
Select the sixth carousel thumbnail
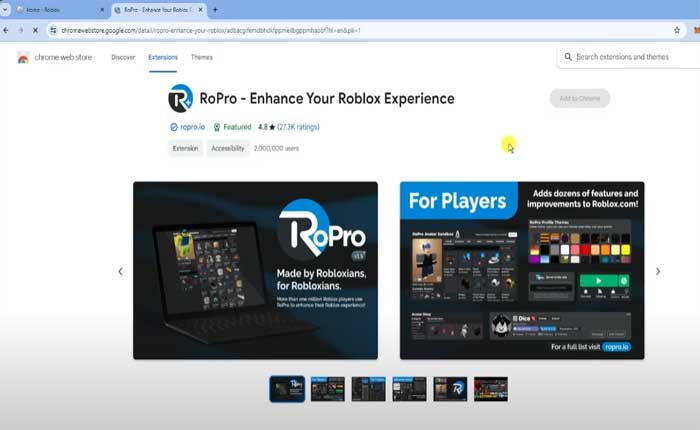coord(491,388)
